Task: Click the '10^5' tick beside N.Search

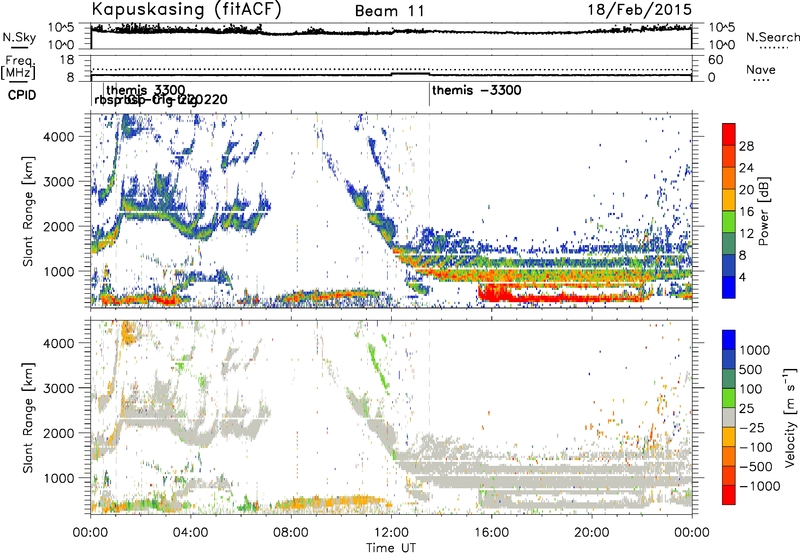Action: point(722,28)
